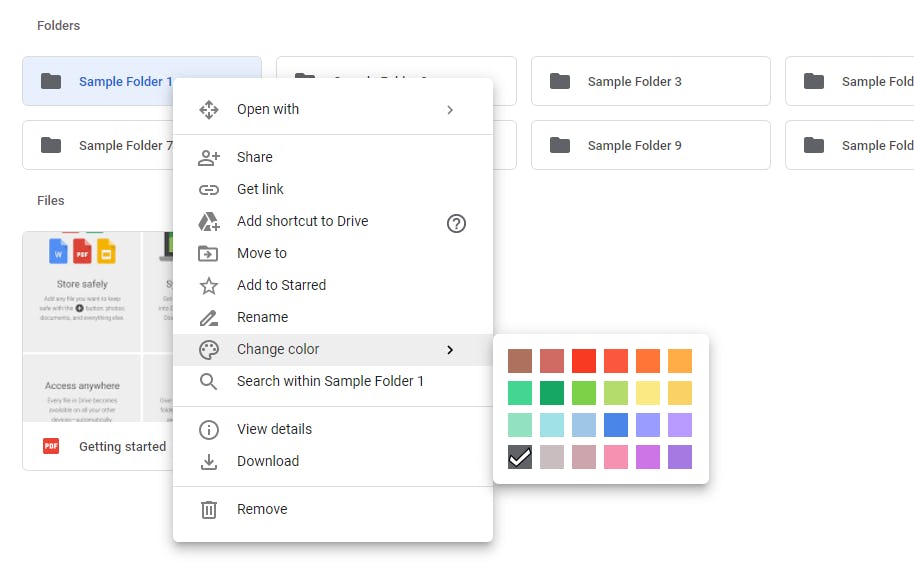The height and width of the screenshot is (578, 914).
Task: Click the Move to folder-arrow icon
Action: pos(208,253)
